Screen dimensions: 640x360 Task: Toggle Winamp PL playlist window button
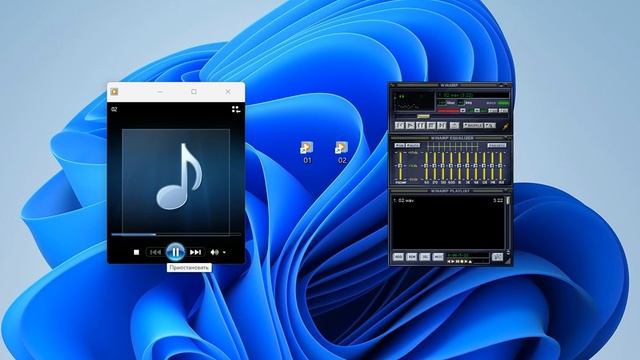click(x=504, y=110)
